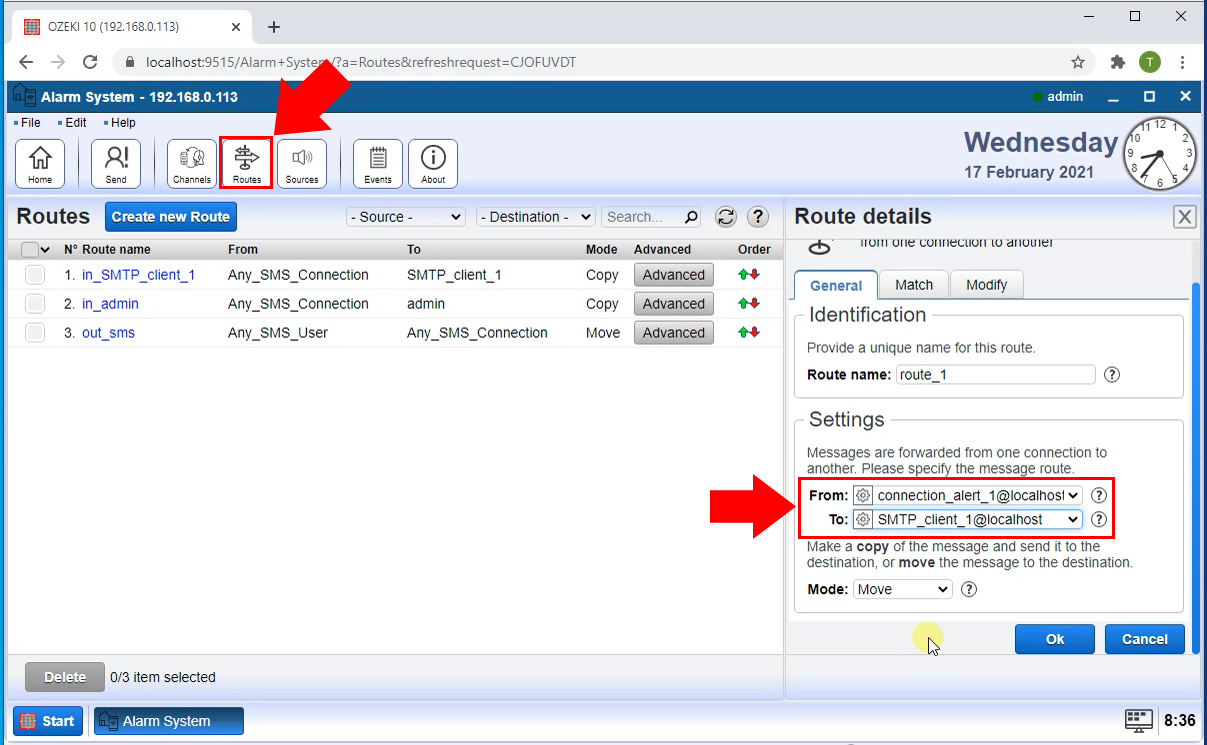This screenshot has width=1207, height=745.
Task: Open help icon next to Mode dropdown
Action: (968, 590)
